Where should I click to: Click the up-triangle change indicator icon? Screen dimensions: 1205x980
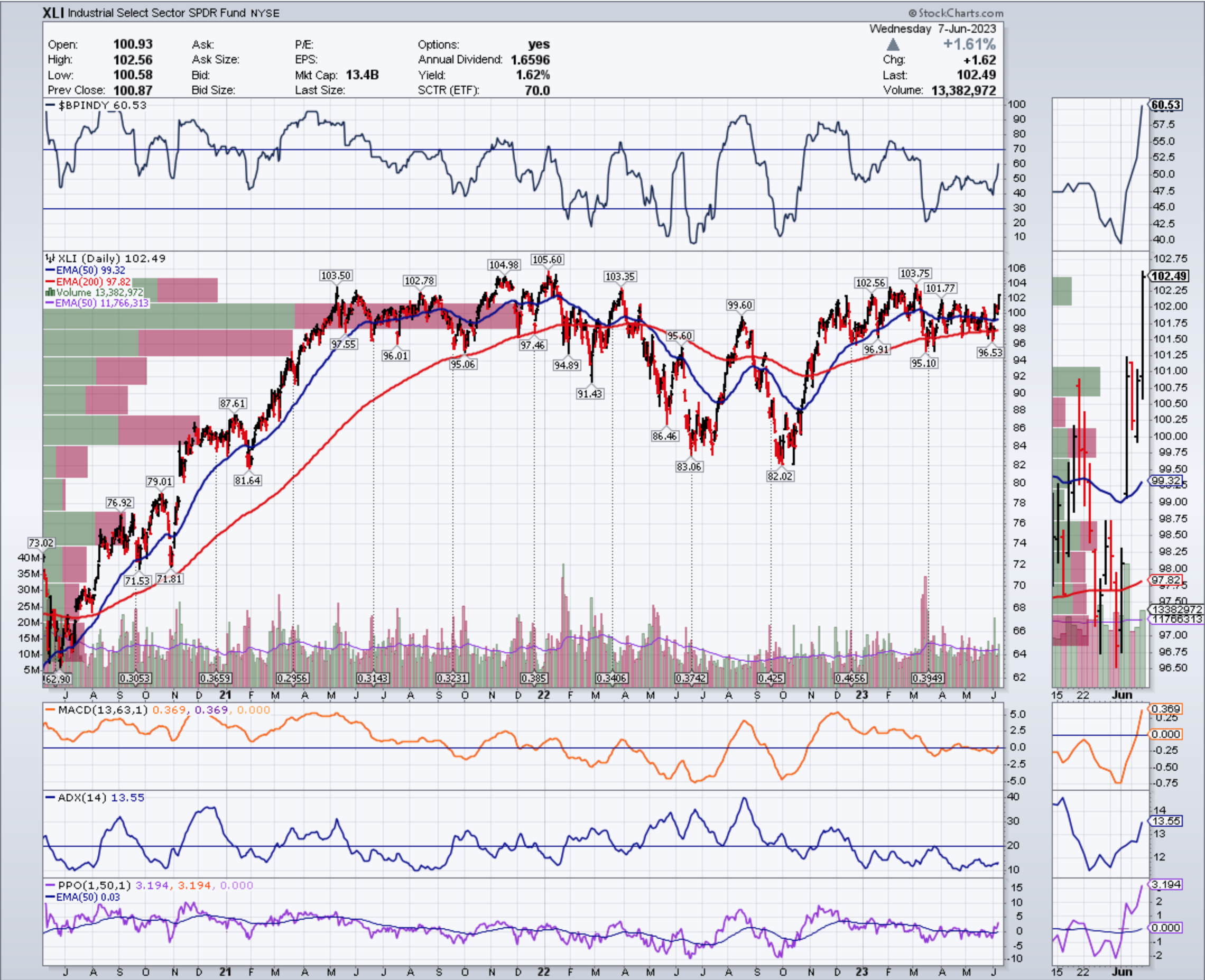(x=893, y=44)
